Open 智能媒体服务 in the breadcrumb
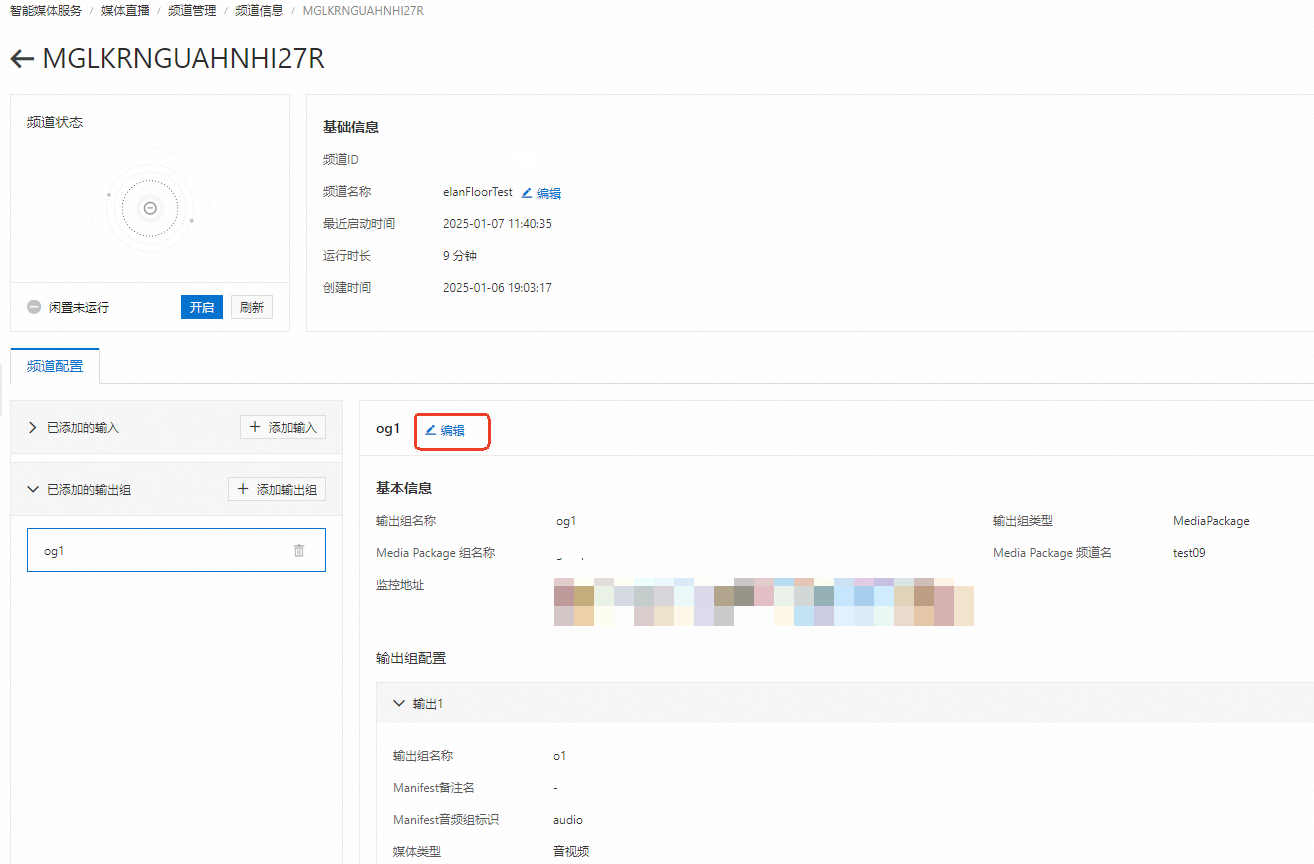This screenshot has width=1314, height=864. (x=46, y=10)
